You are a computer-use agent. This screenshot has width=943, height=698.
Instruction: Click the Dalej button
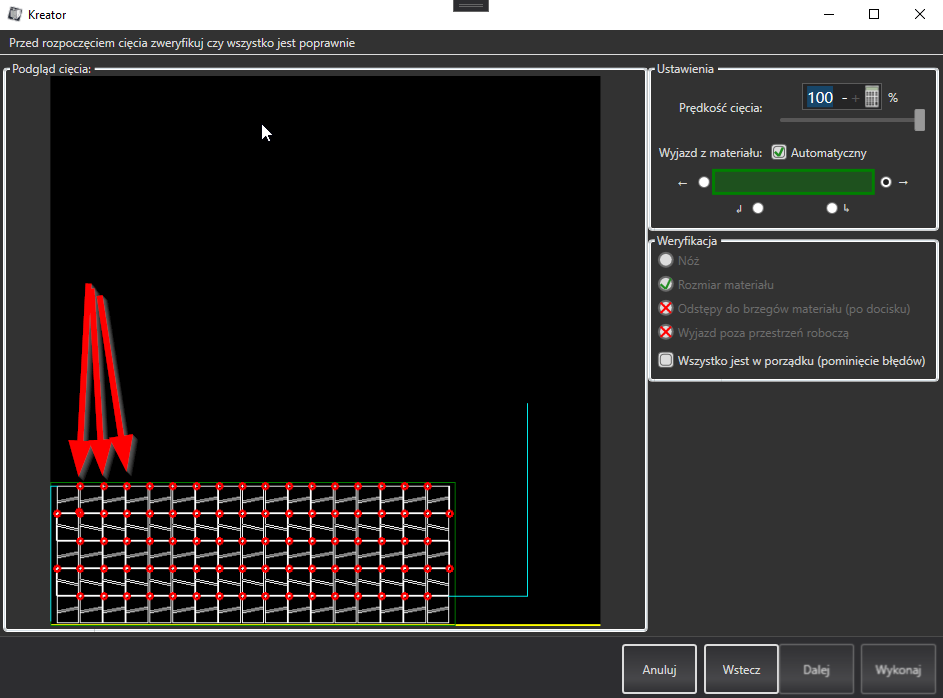click(816, 670)
